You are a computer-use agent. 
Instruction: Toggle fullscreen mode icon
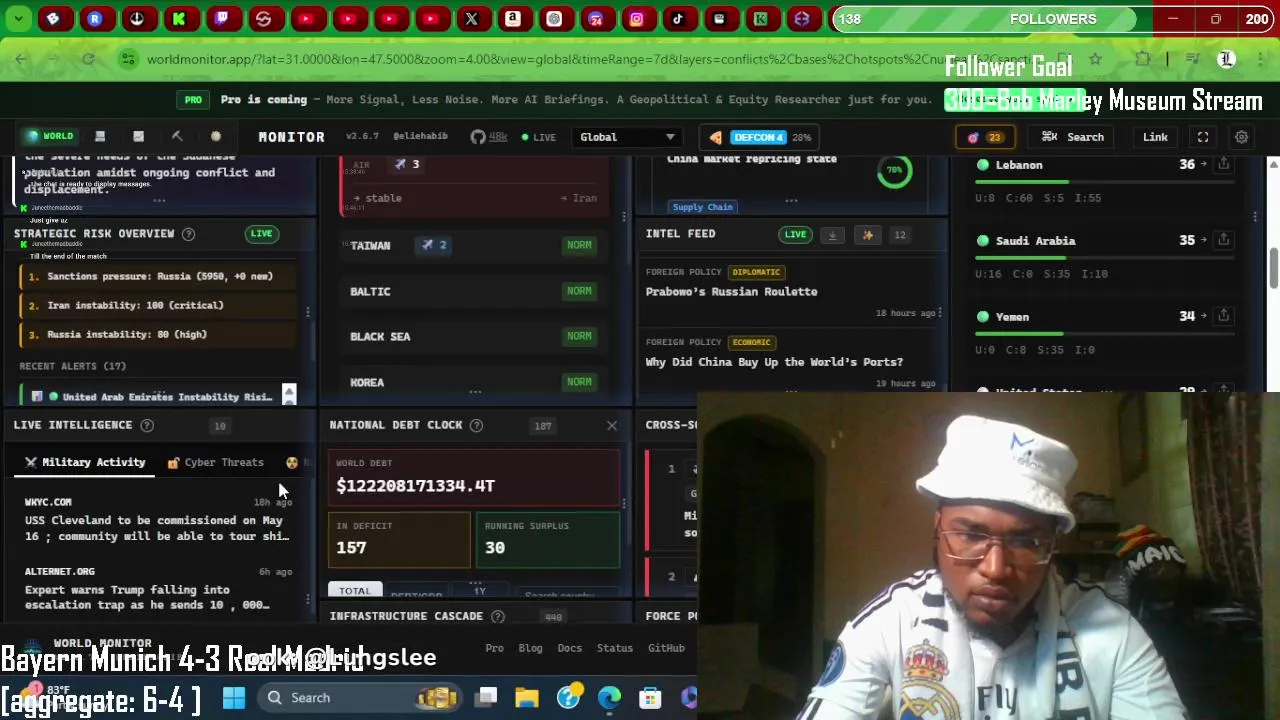click(1203, 137)
